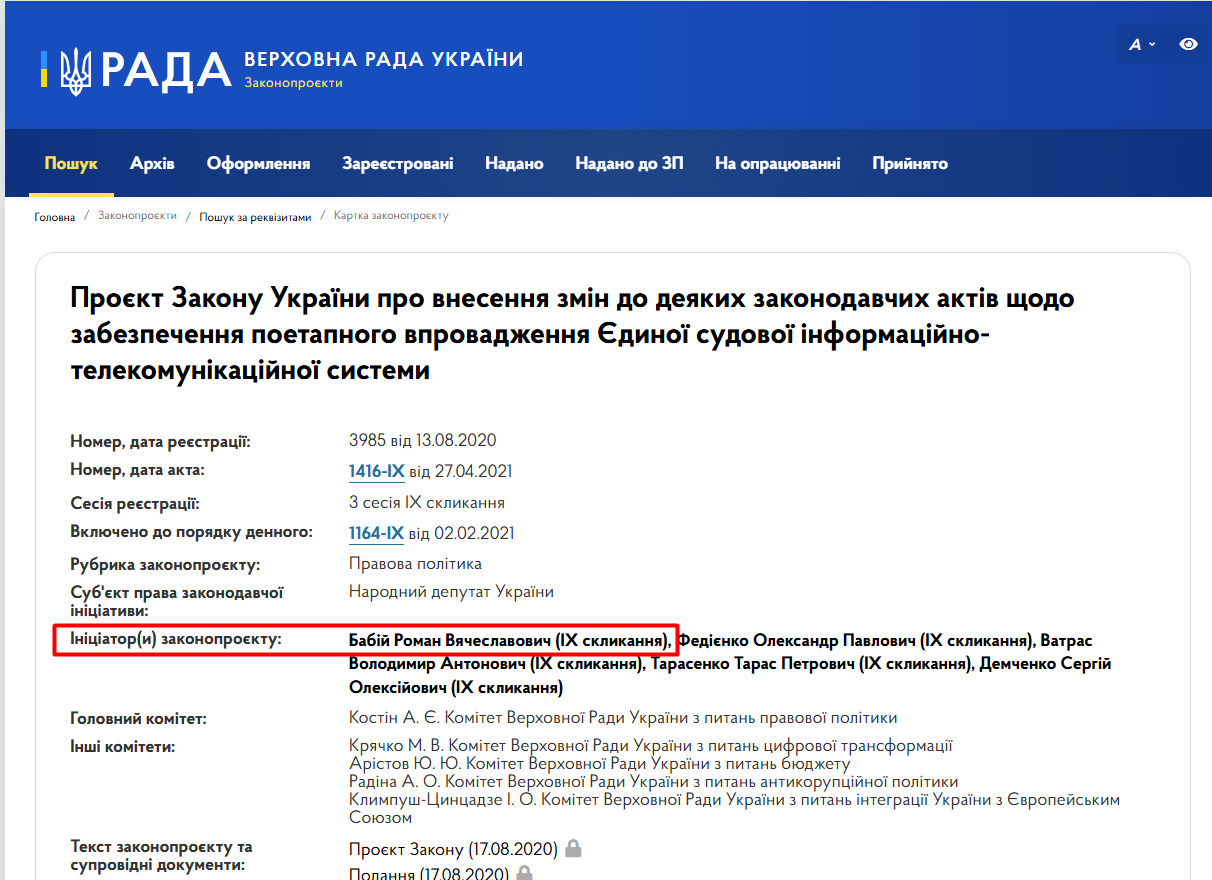
Task: Click the Правова політика rubric value
Action: point(415,564)
